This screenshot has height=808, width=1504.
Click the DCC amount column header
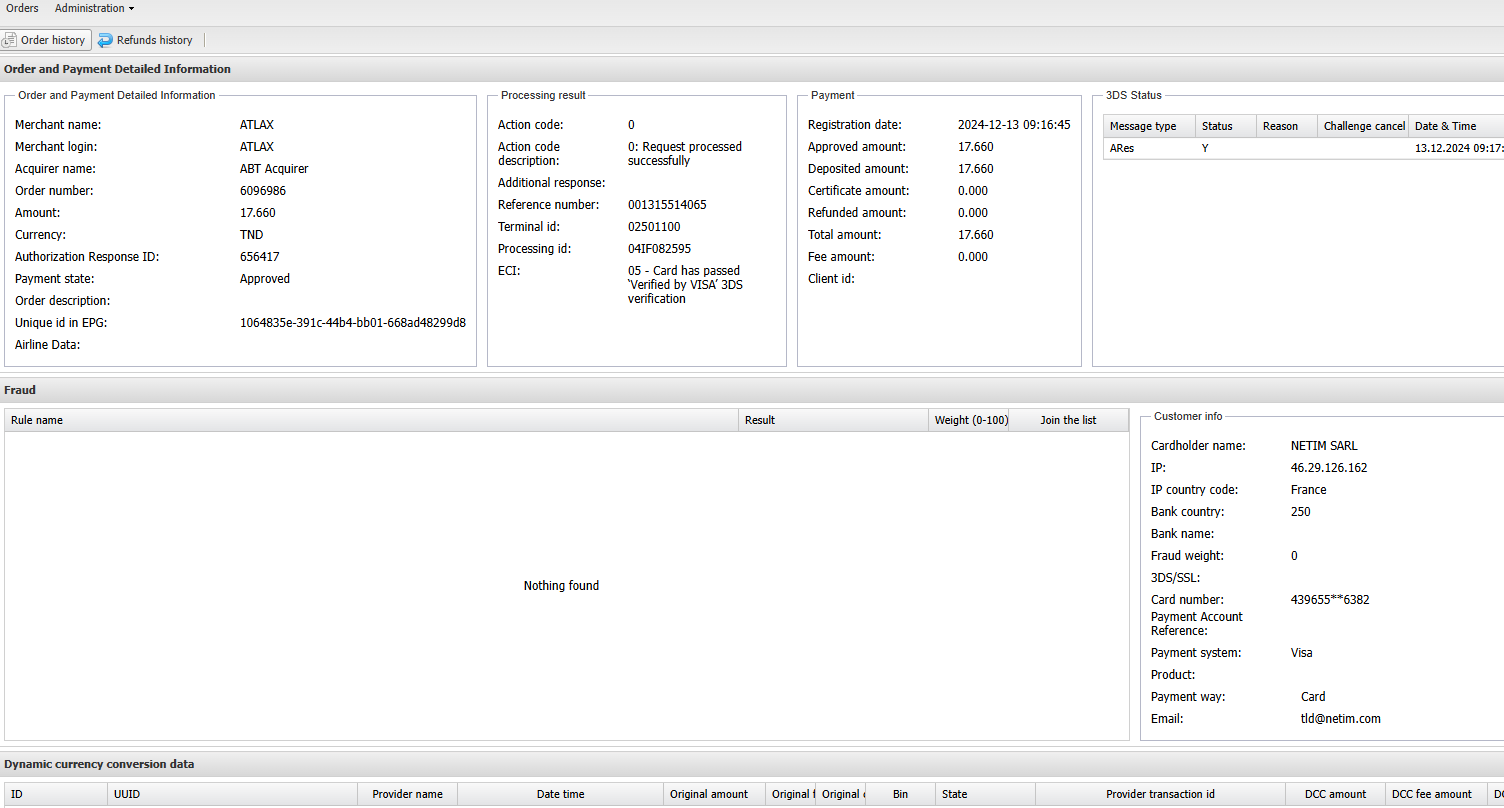click(x=1334, y=794)
